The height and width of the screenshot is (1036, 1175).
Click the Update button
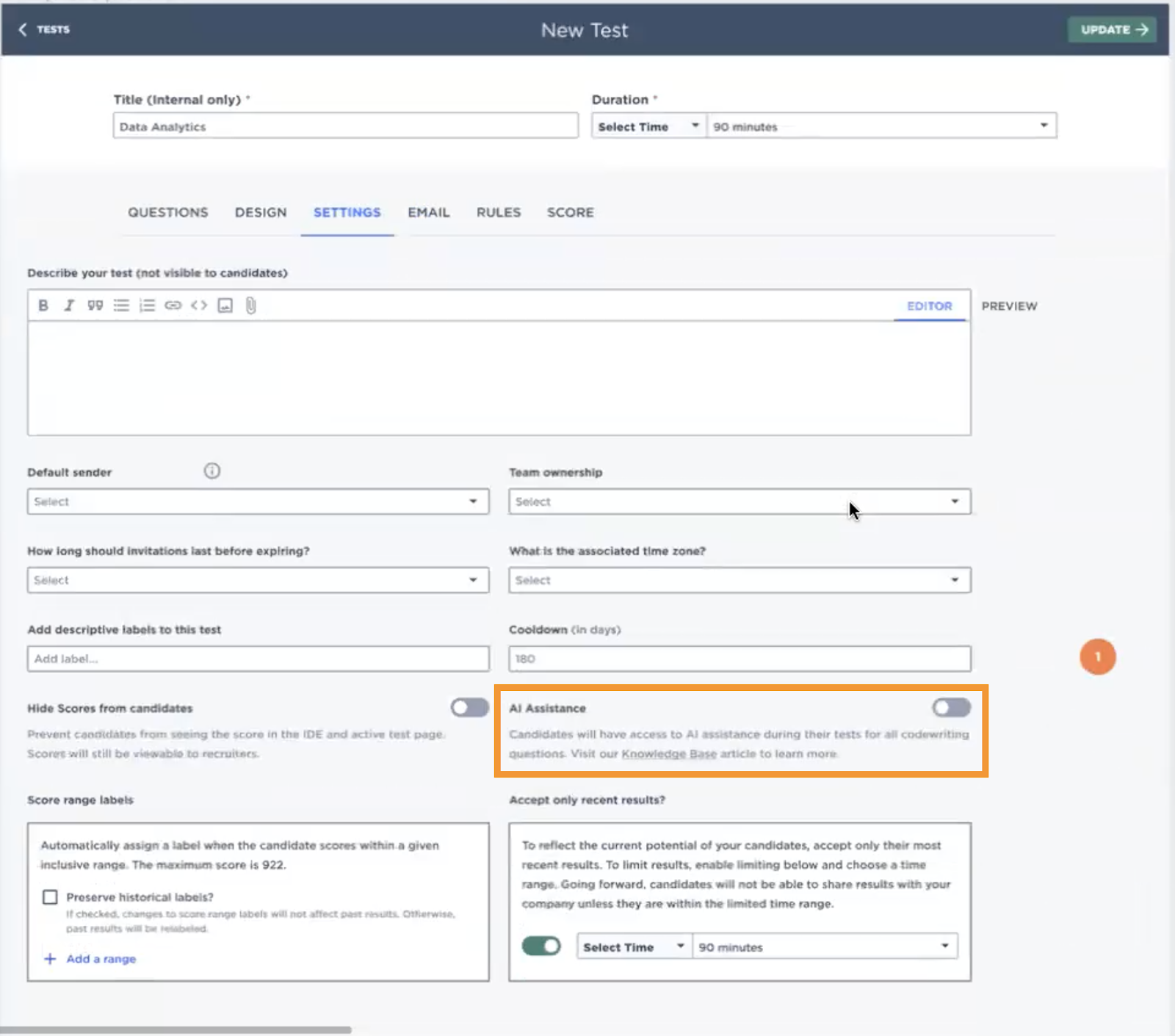pyautogui.click(x=1112, y=29)
